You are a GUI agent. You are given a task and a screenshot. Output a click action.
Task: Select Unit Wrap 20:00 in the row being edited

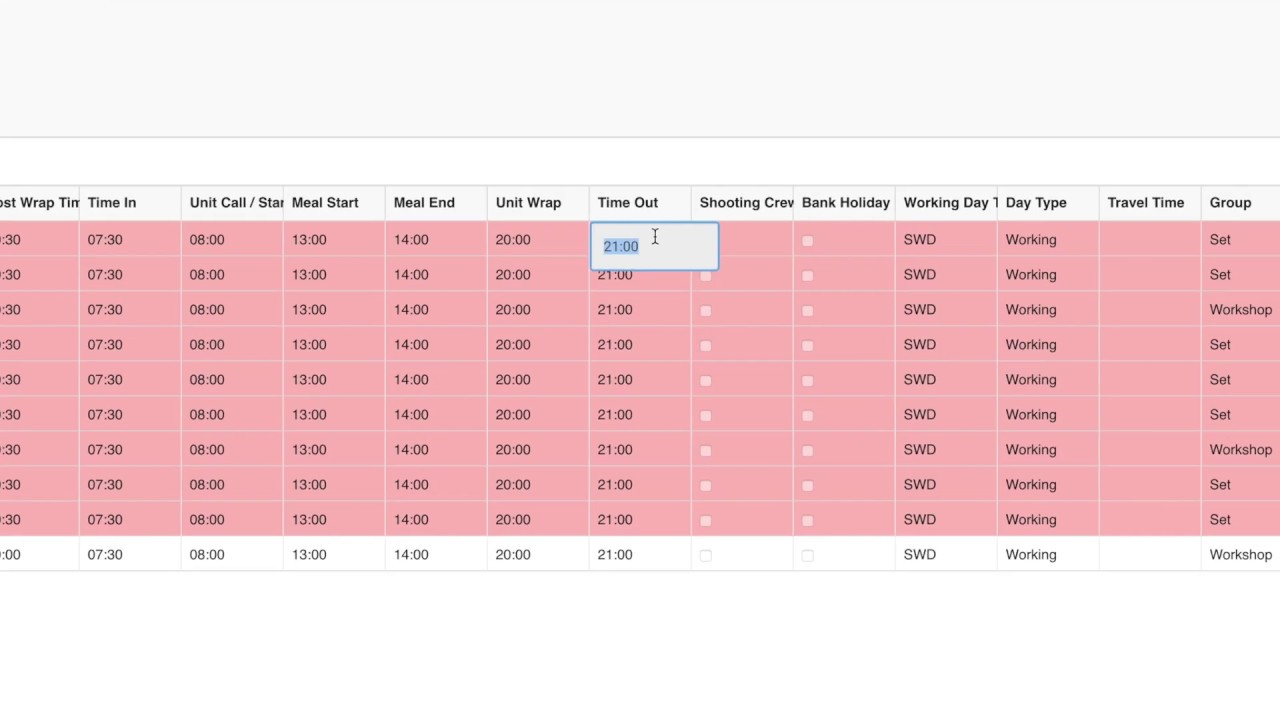[x=538, y=239]
